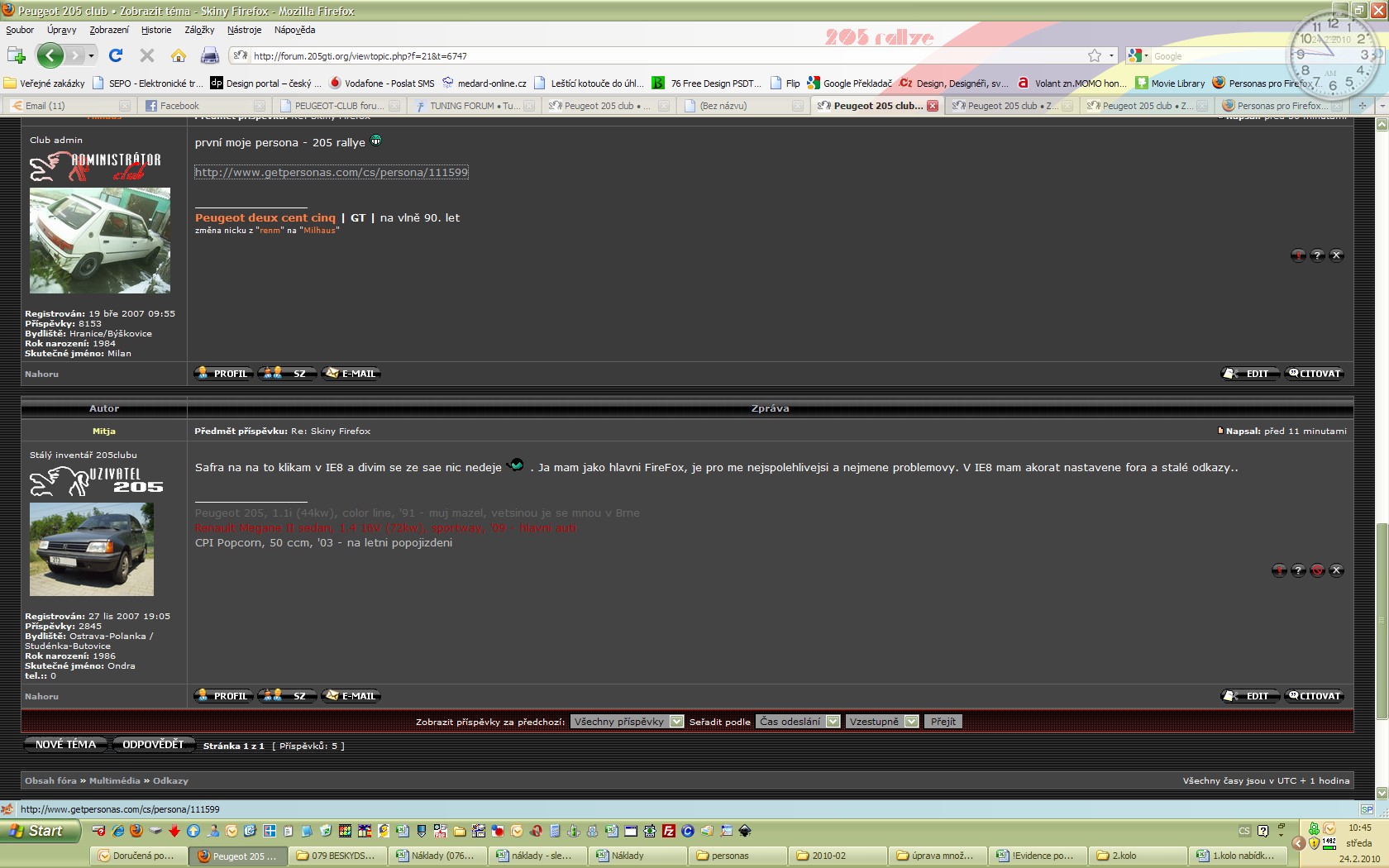The height and width of the screenshot is (868, 1389).
Task: Click the getpersonas.com persona link
Action: pyautogui.click(x=332, y=173)
